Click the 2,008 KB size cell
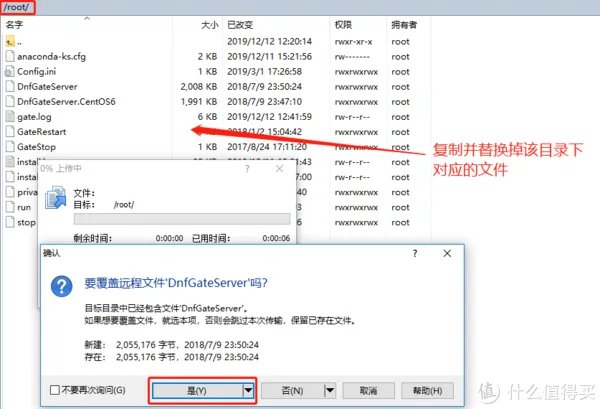 pos(199,86)
